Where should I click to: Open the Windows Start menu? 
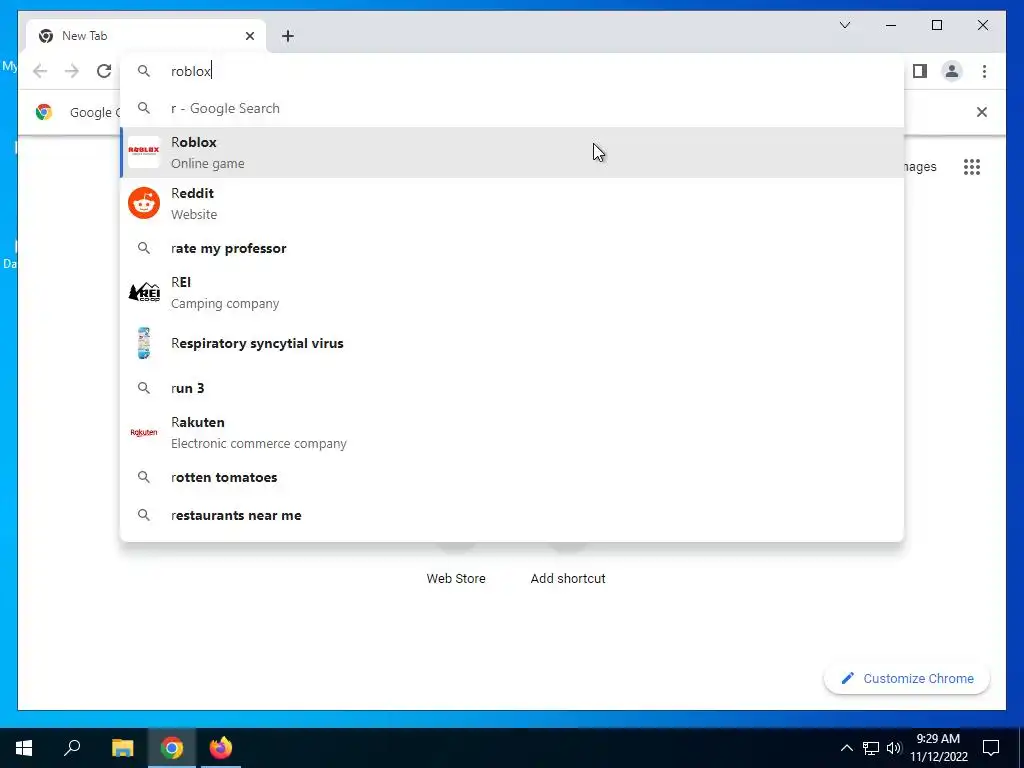tap(24, 748)
